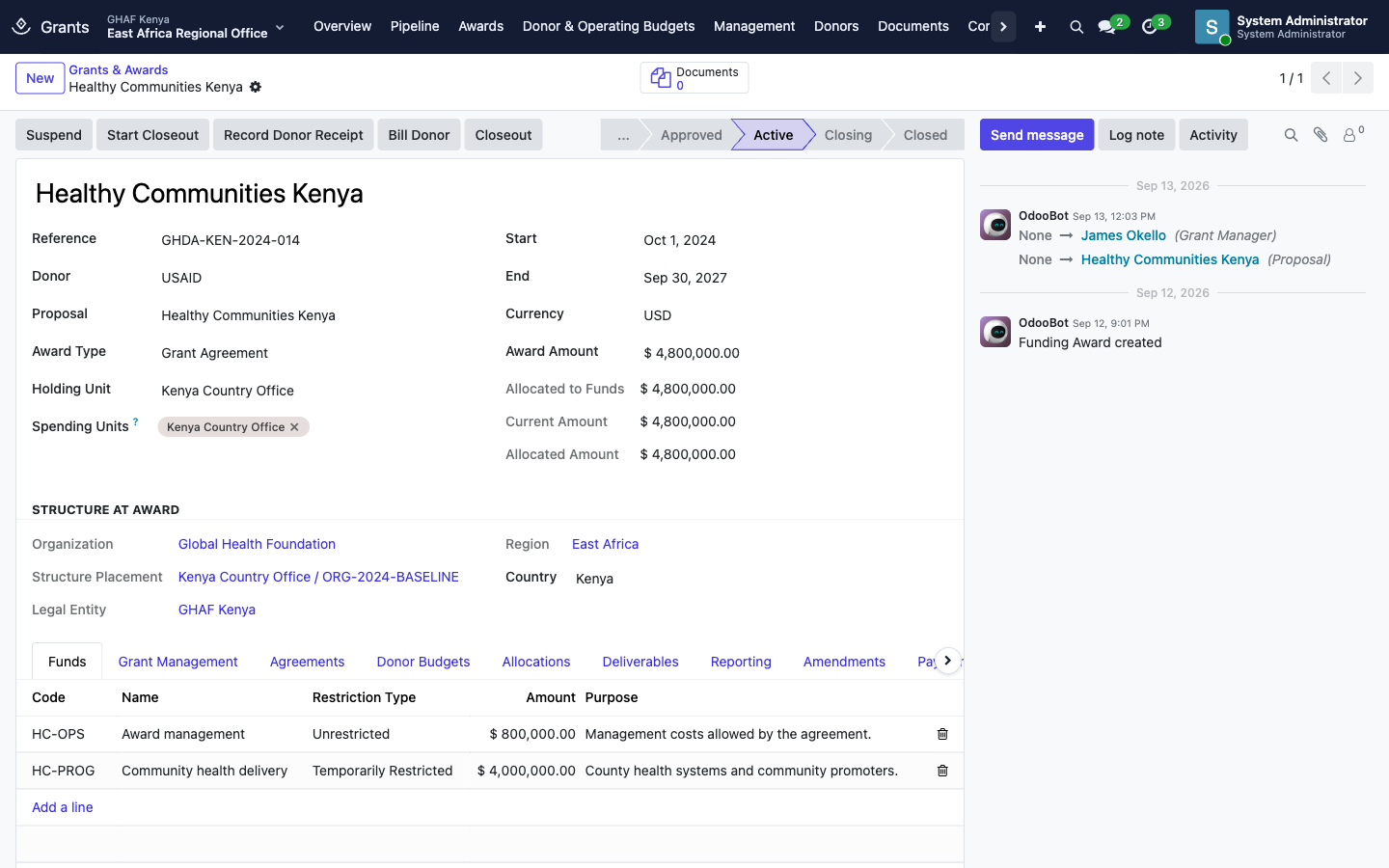Open the activities clock icon with badge 3
The width and height of the screenshot is (1389, 868).
[1150, 27]
